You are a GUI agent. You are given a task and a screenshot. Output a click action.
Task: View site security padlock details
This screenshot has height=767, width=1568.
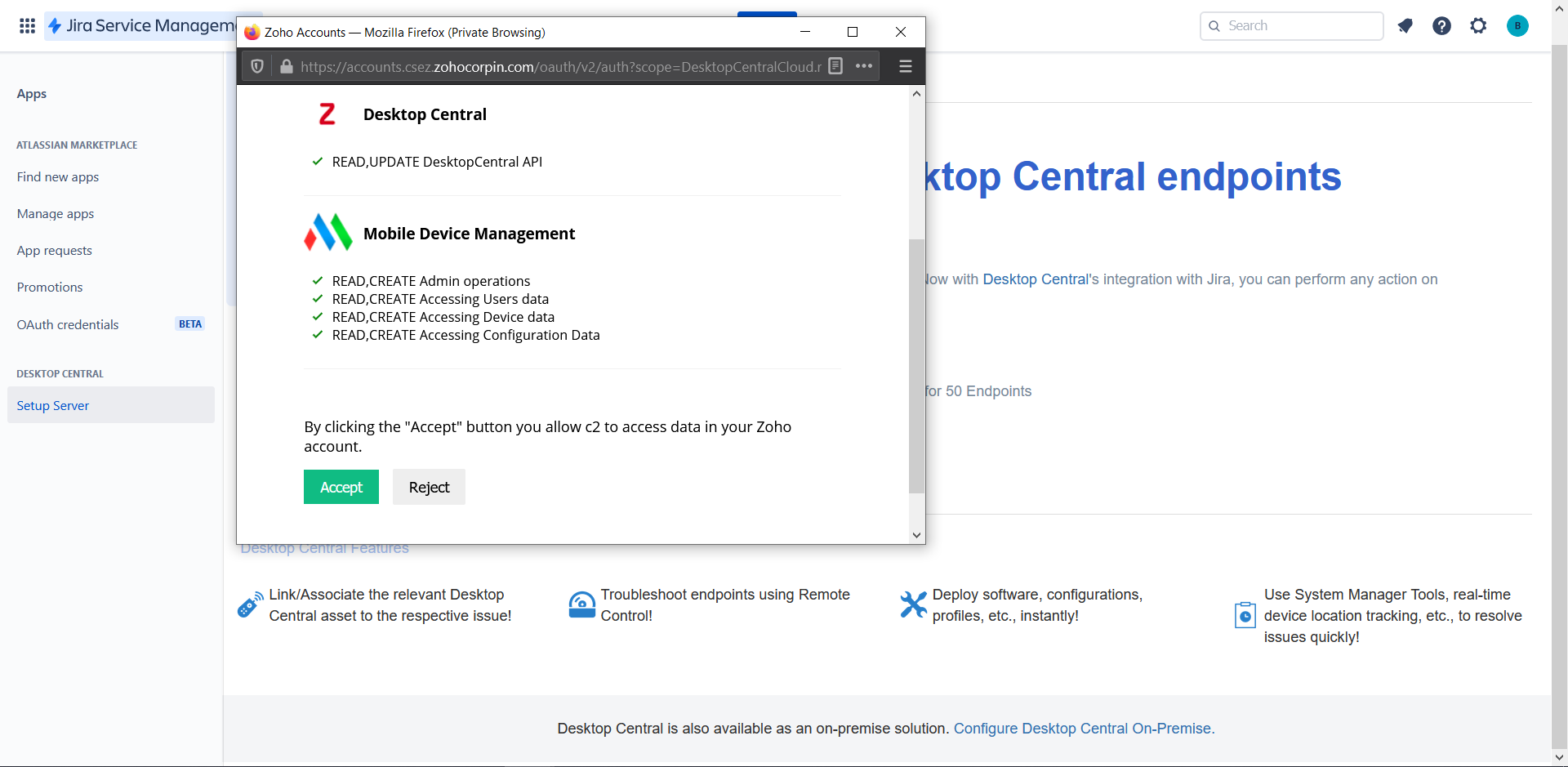[x=287, y=67]
